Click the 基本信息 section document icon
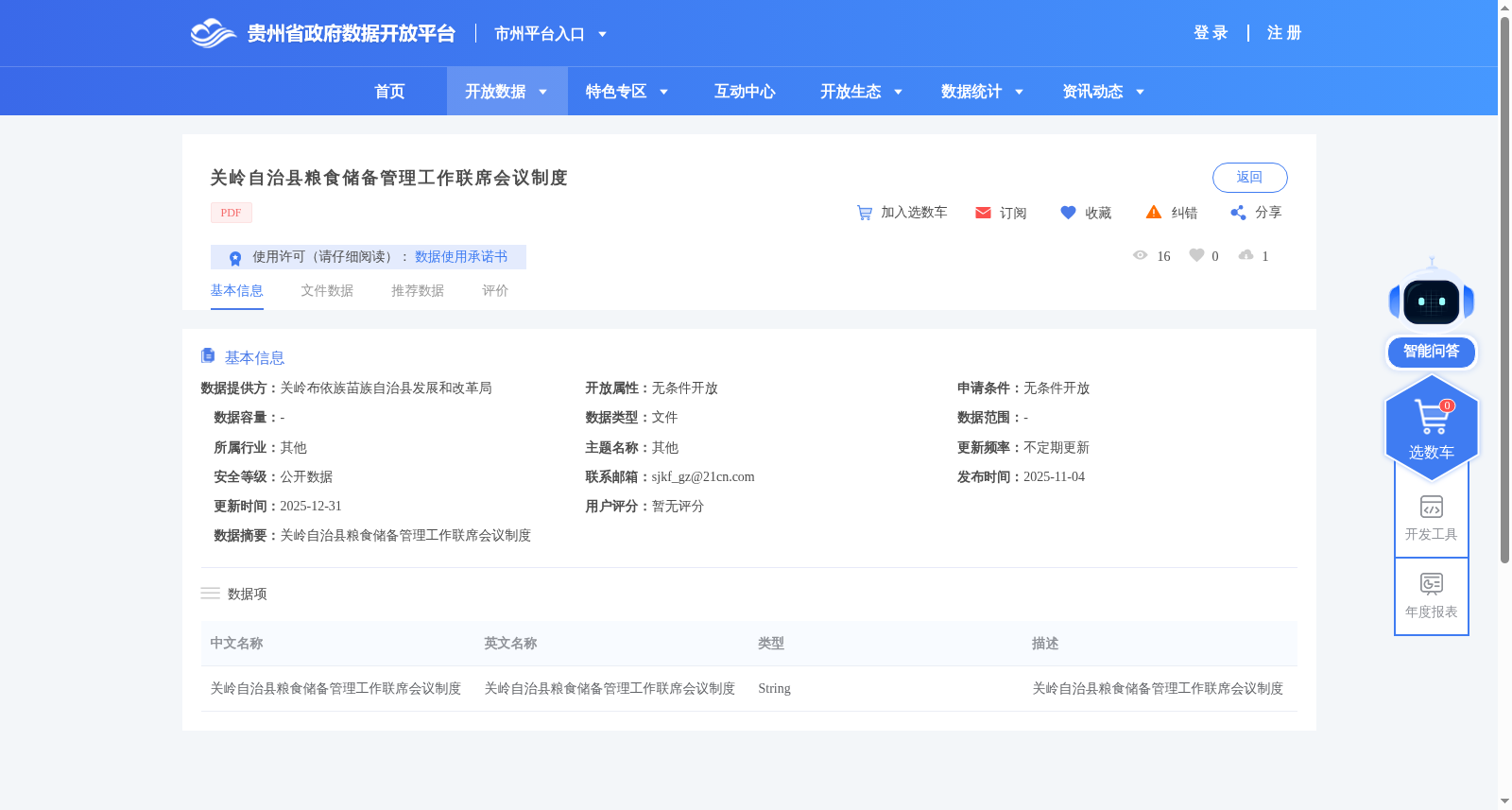1512x810 pixels. 208,355
